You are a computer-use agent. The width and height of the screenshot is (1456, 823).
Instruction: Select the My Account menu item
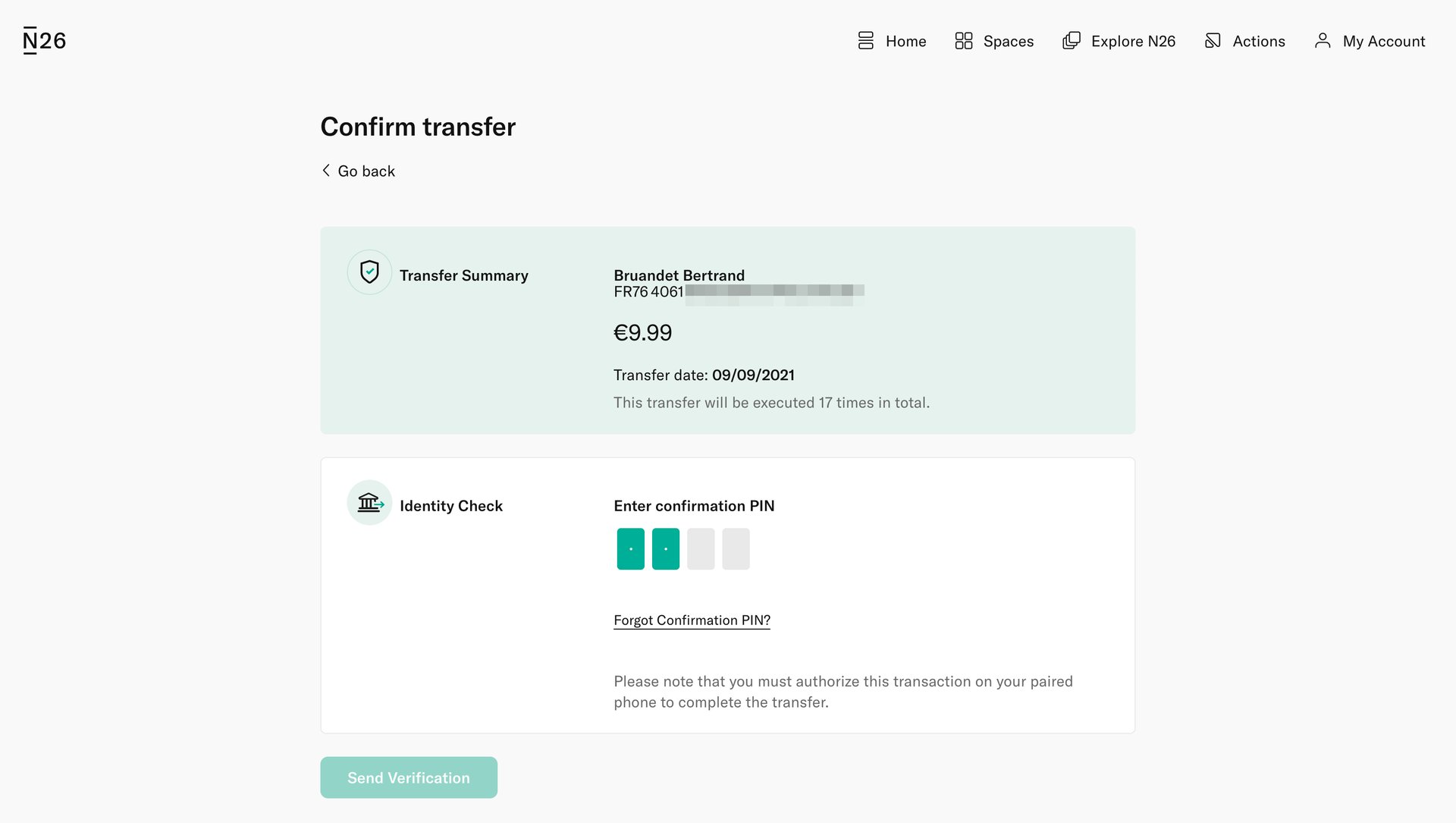1383,41
